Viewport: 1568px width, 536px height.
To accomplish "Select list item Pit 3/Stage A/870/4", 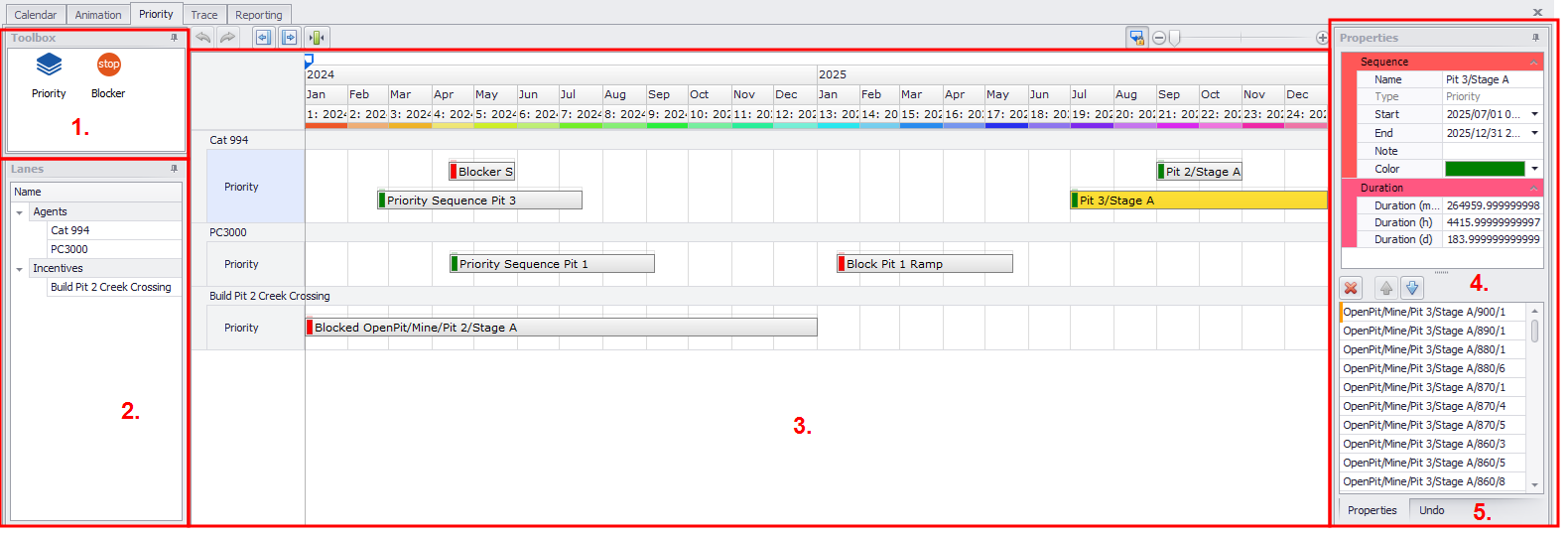I will [x=1433, y=406].
